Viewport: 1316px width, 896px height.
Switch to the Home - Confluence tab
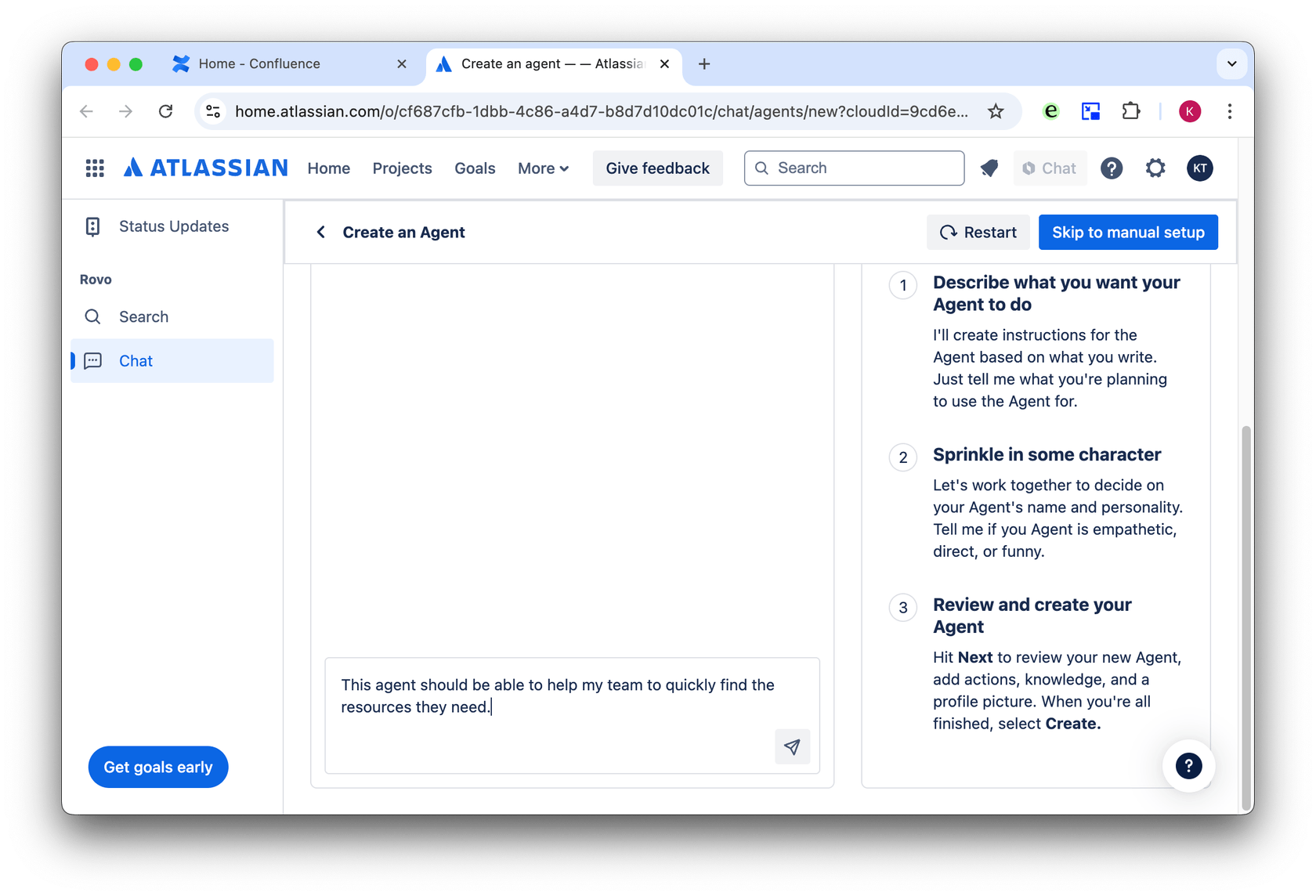coord(259,64)
